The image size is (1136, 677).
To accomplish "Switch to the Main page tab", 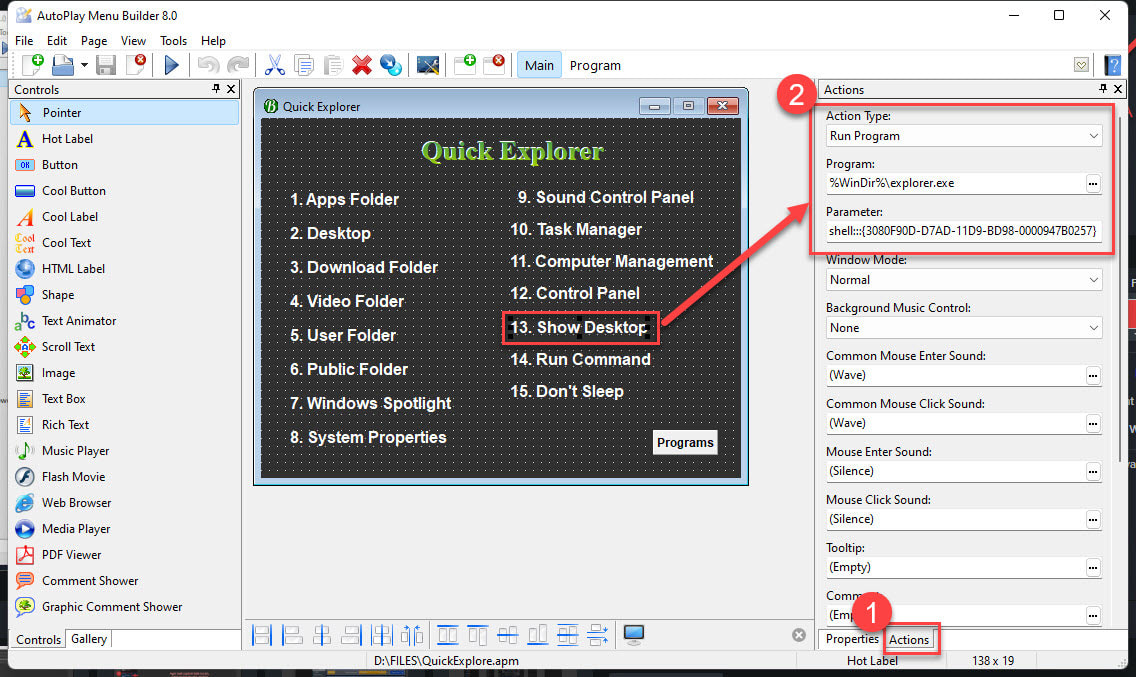I will pyautogui.click(x=539, y=65).
